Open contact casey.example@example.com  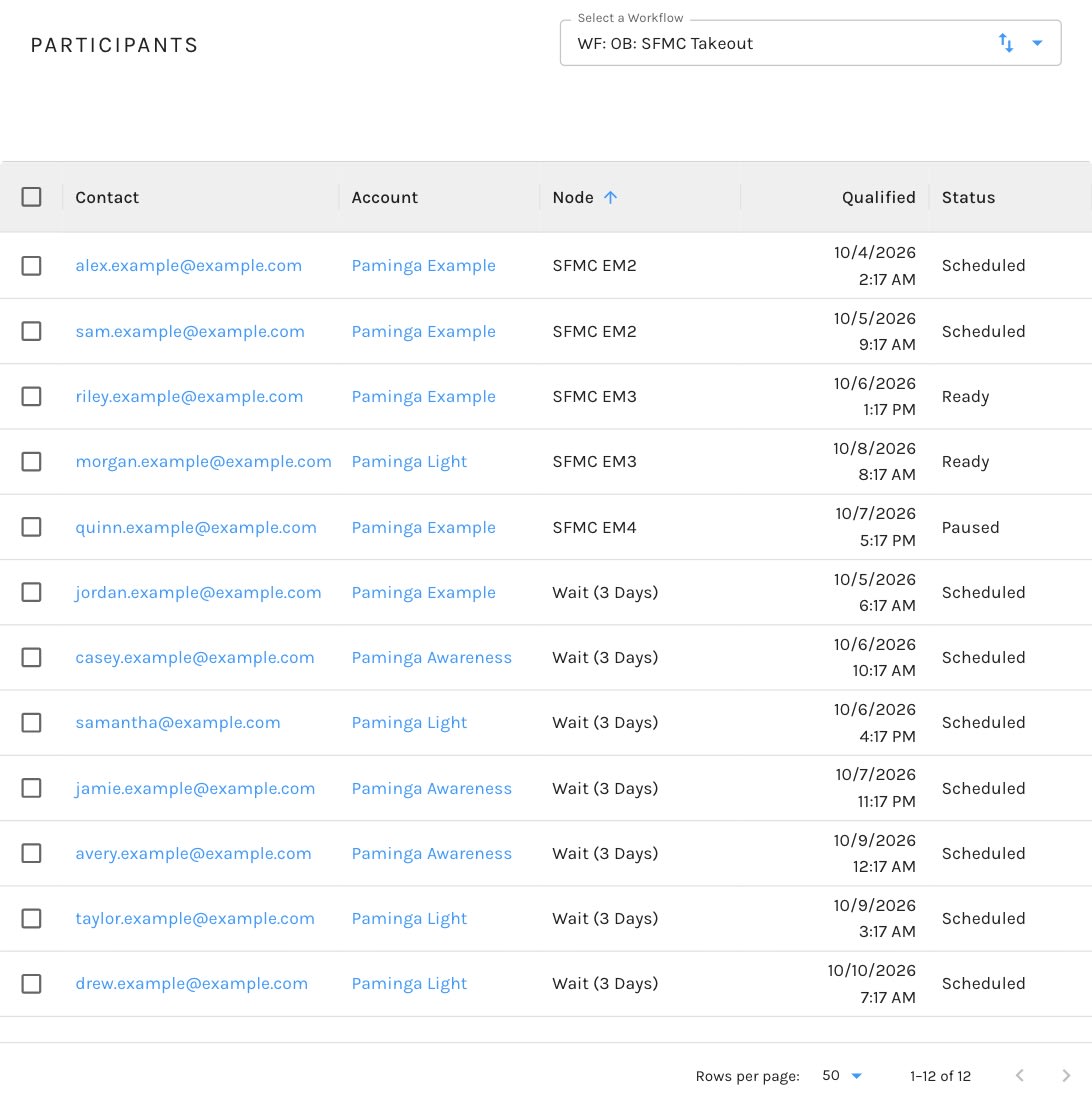pos(195,658)
